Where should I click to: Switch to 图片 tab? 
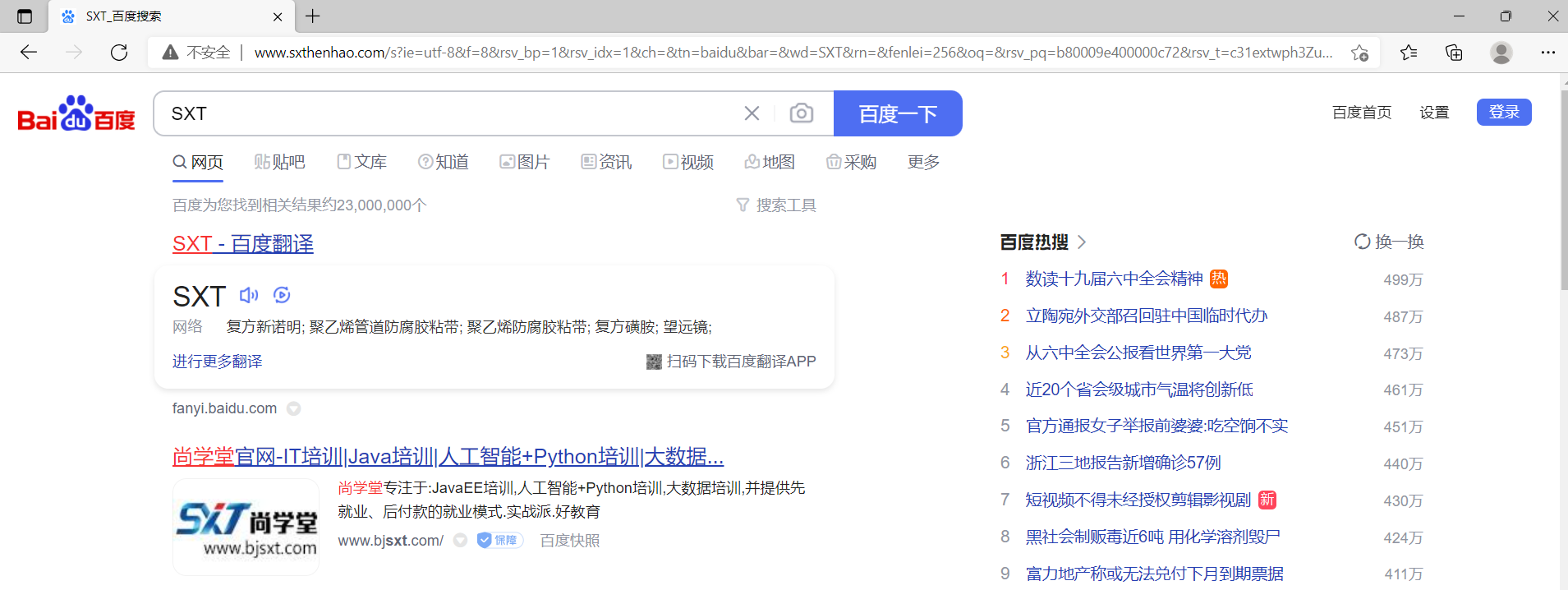point(524,162)
